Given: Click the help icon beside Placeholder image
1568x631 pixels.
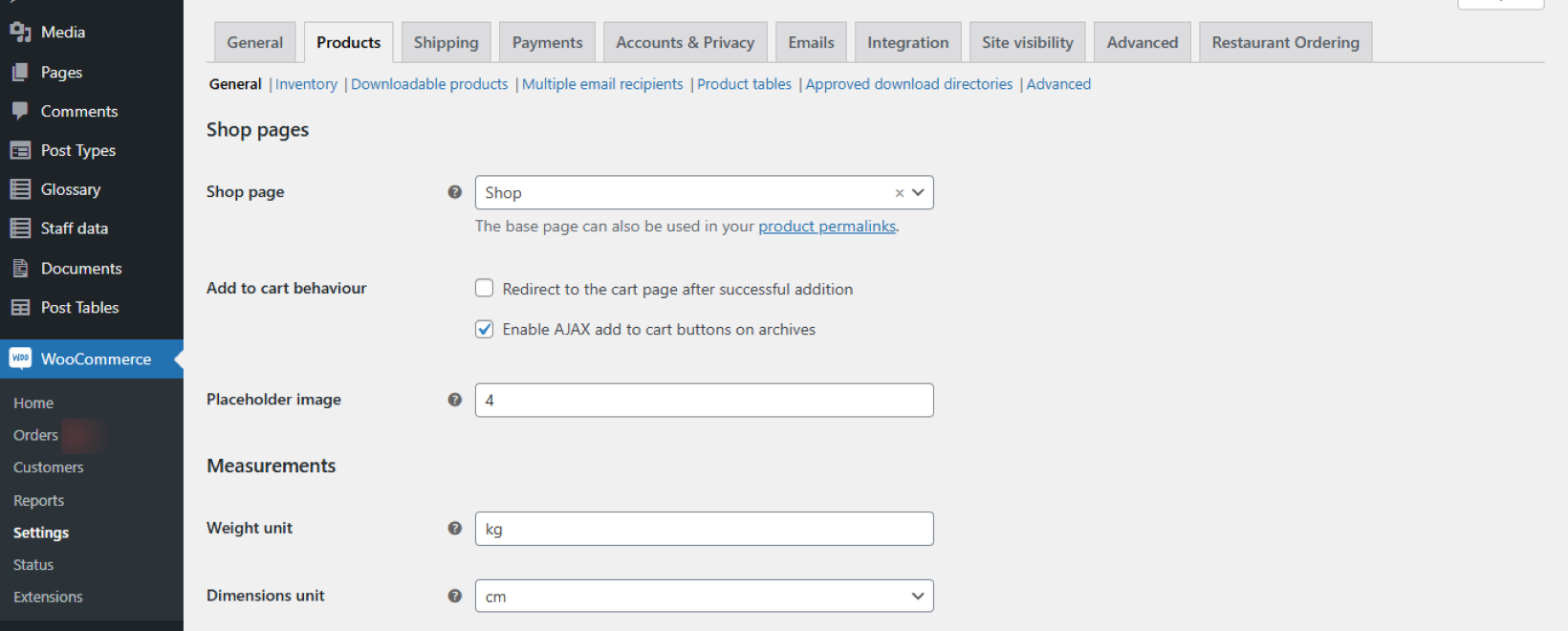Looking at the screenshot, I should pyautogui.click(x=454, y=400).
